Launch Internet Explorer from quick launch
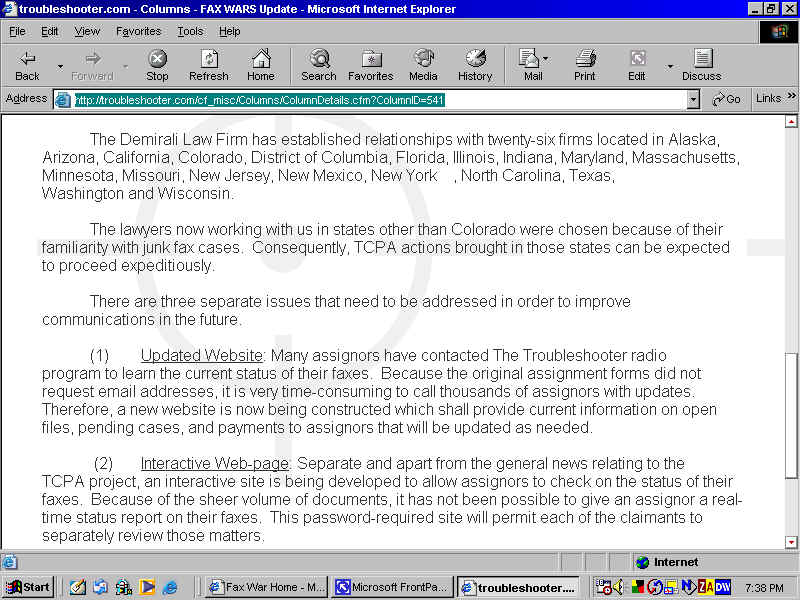The height and width of the screenshot is (600, 800). click(170, 587)
